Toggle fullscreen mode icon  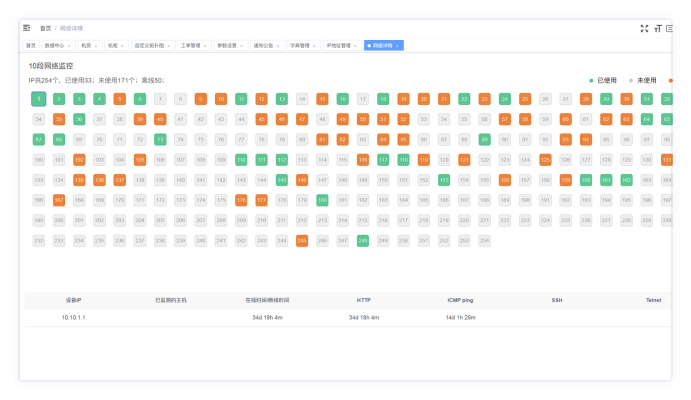pos(644,29)
